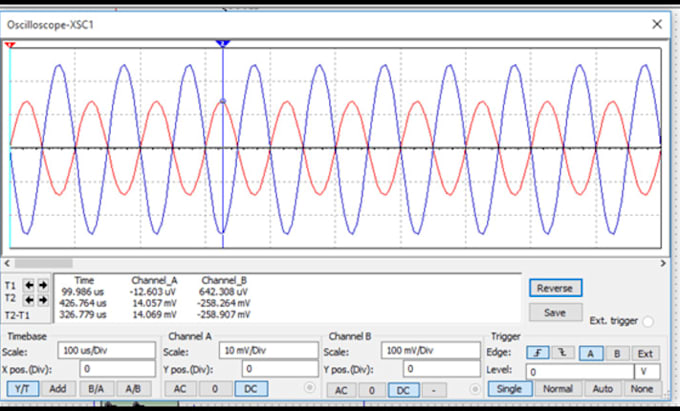This screenshot has width=680, height=411.
Task: Select falling edge trigger icon
Action: tap(563, 353)
